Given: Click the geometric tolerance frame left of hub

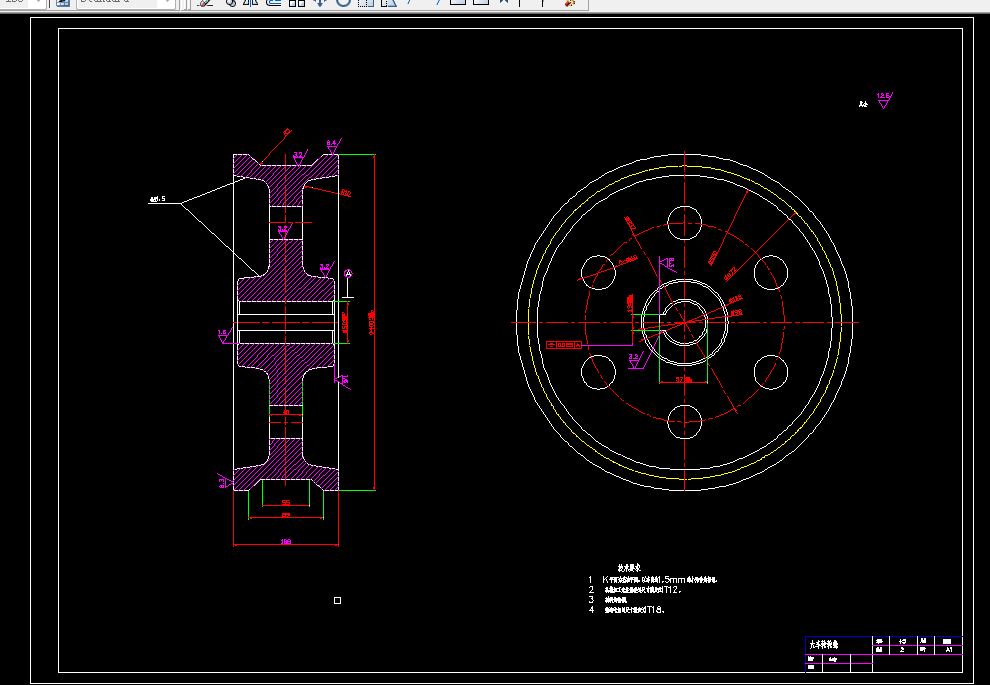Looking at the screenshot, I should [564, 345].
